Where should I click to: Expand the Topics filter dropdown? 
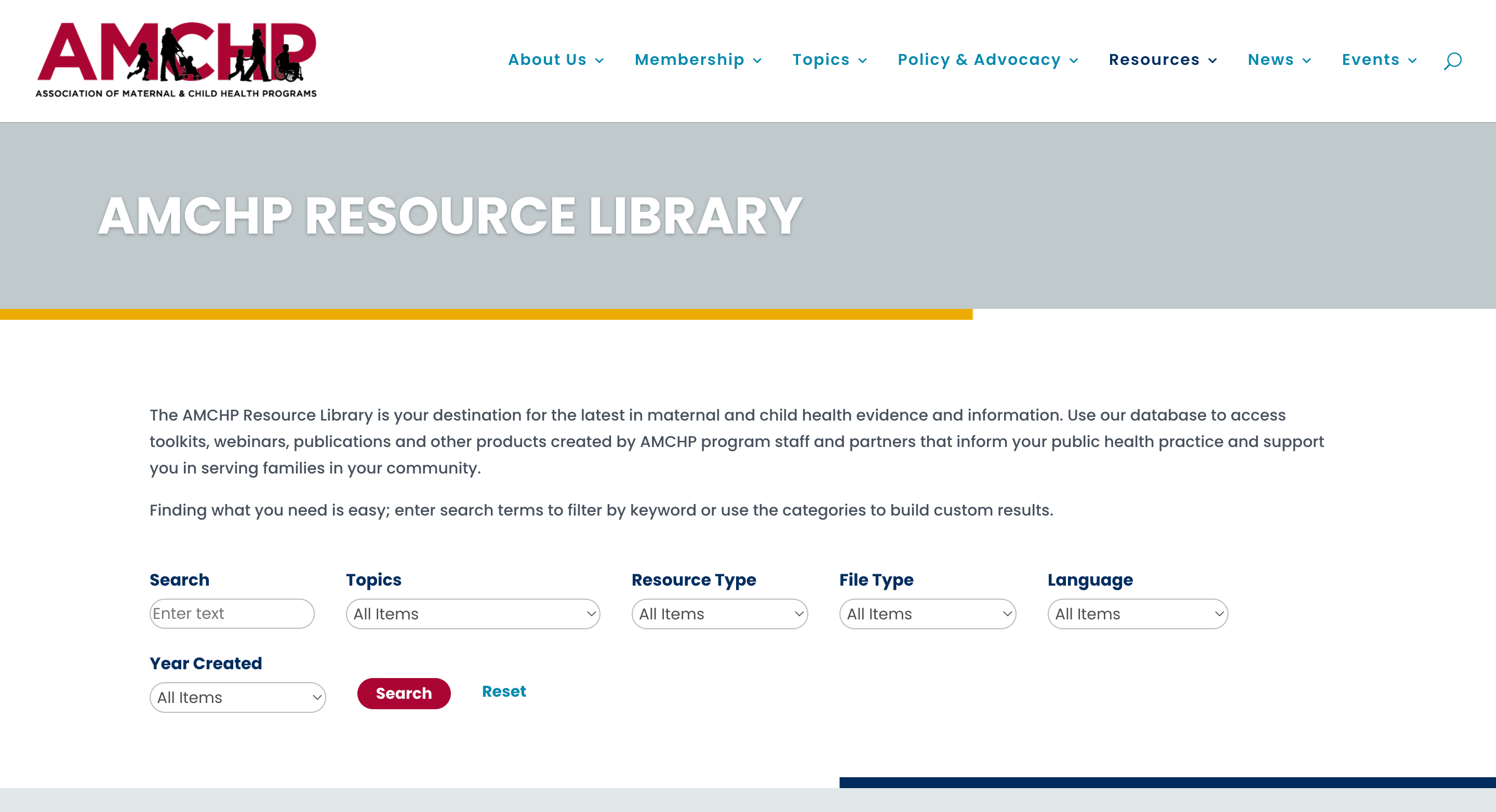coord(473,614)
